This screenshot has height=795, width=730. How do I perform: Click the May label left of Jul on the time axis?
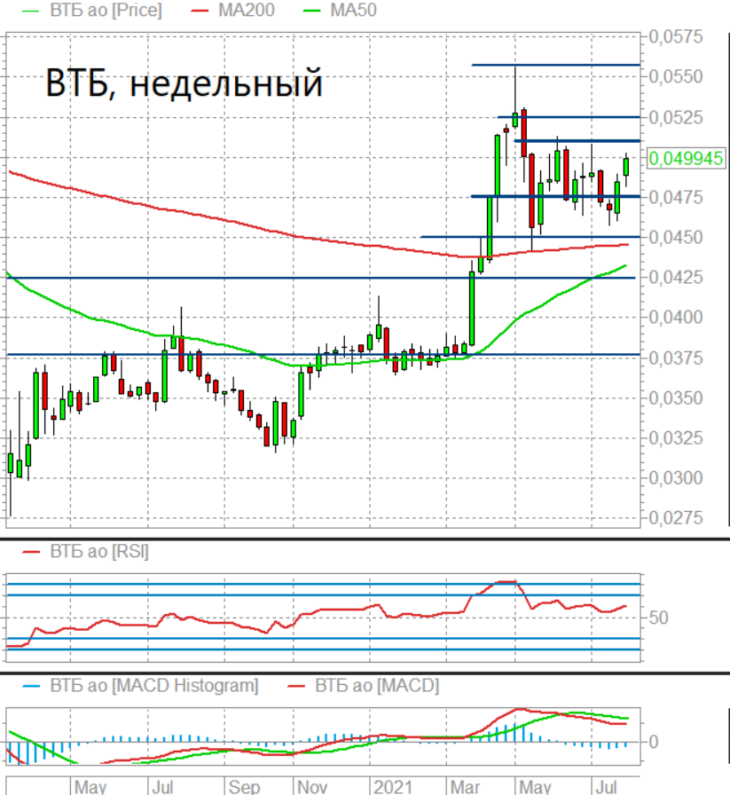tap(90, 787)
